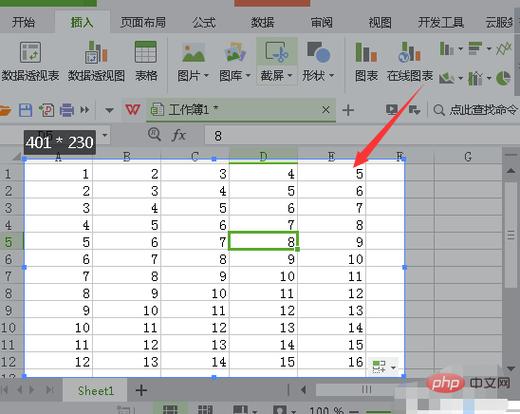Image resolution: width=520 pixels, height=414 pixels.
Task: Go to first sheet navigation arrow
Action: click(x=5, y=389)
